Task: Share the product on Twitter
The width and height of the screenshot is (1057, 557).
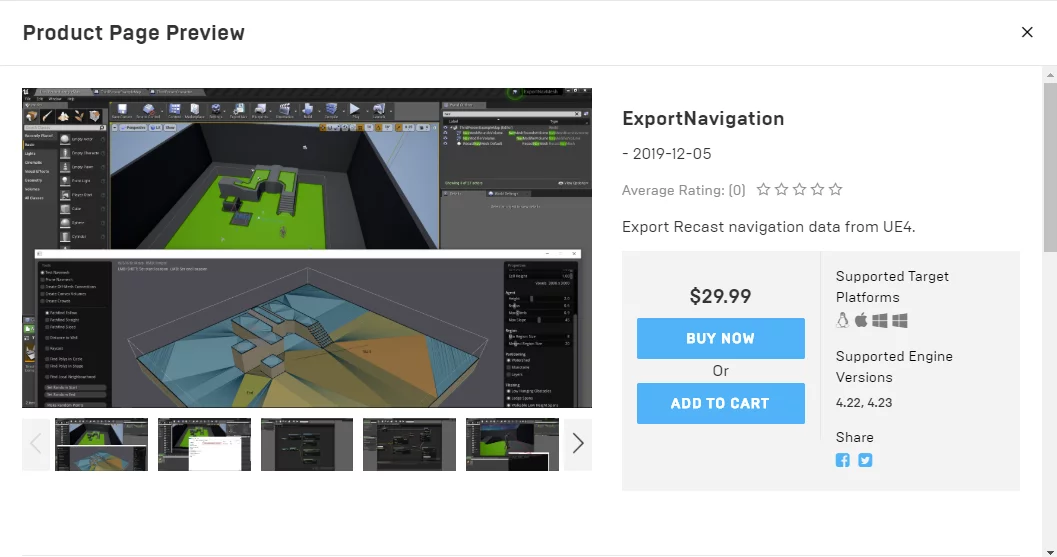Action: [865, 460]
